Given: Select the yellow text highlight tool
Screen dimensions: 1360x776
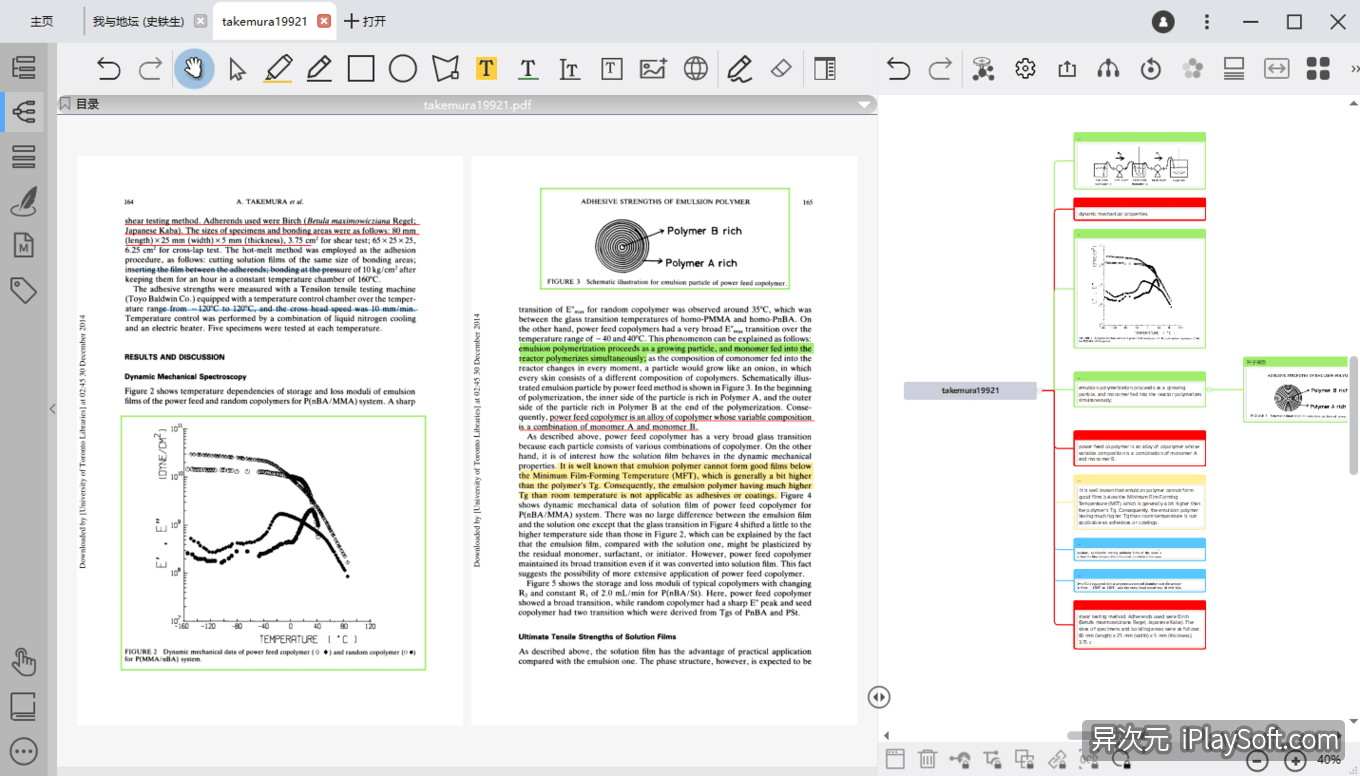Looking at the screenshot, I should pos(485,68).
